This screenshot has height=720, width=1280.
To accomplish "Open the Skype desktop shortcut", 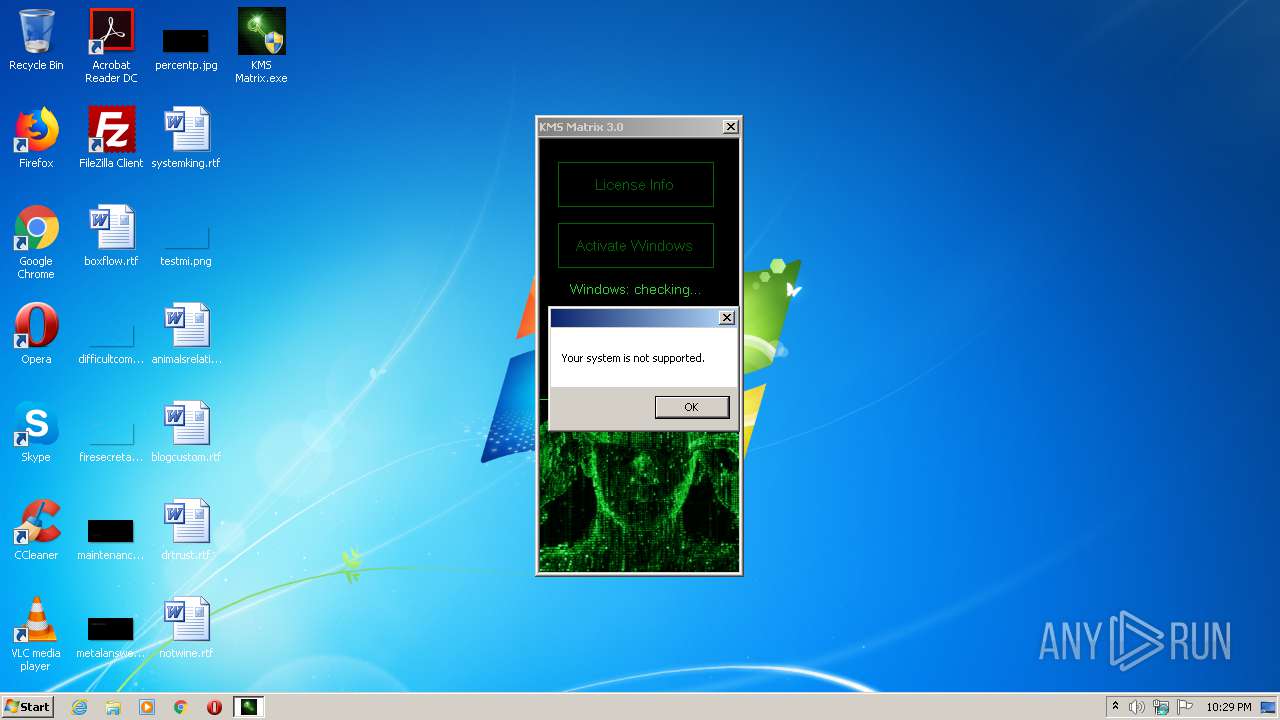I will (36, 432).
